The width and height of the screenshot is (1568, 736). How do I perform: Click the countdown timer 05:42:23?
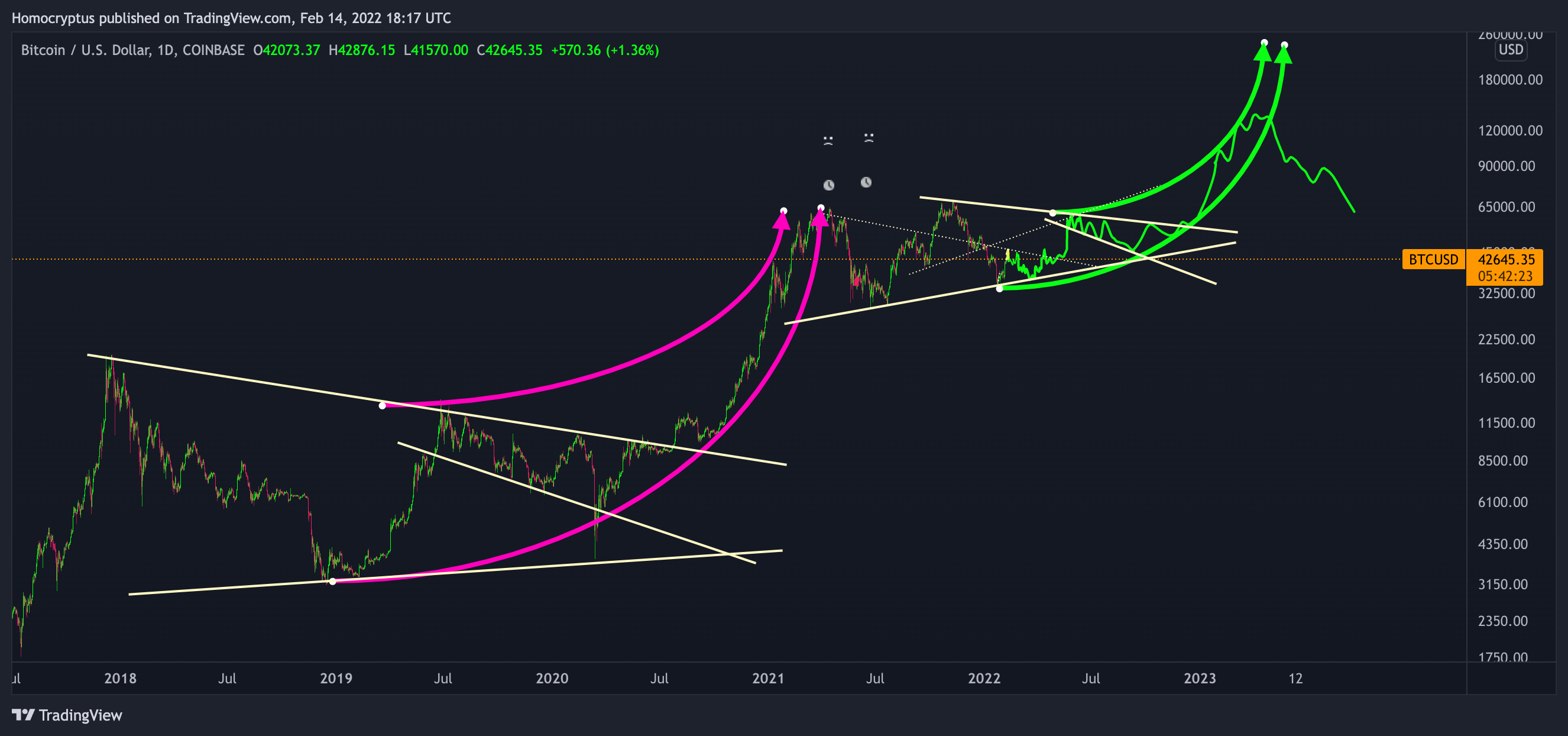(x=1505, y=276)
